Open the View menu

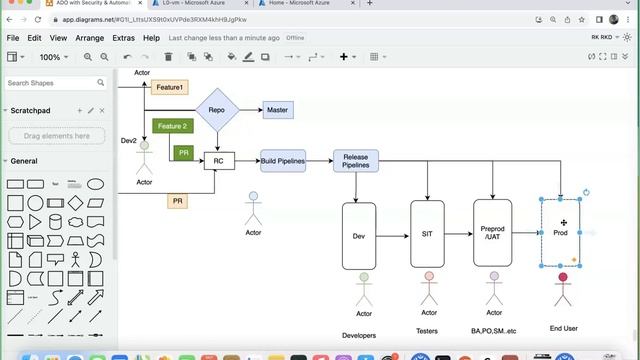pos(58,38)
